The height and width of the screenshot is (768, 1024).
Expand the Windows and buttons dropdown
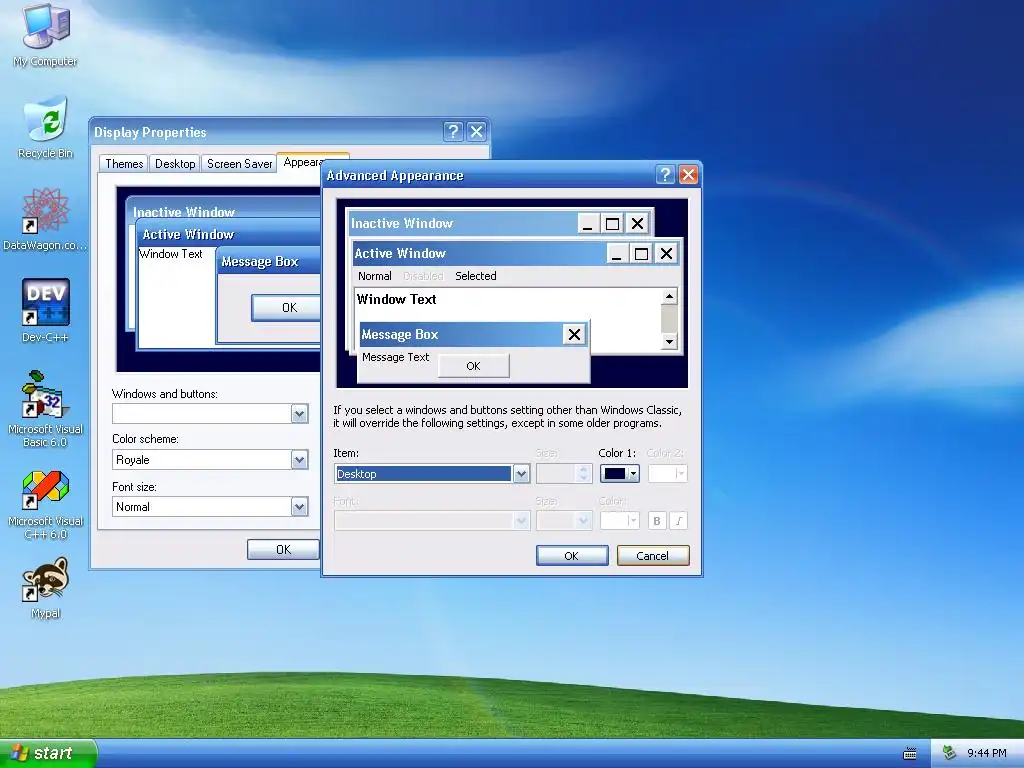299,413
